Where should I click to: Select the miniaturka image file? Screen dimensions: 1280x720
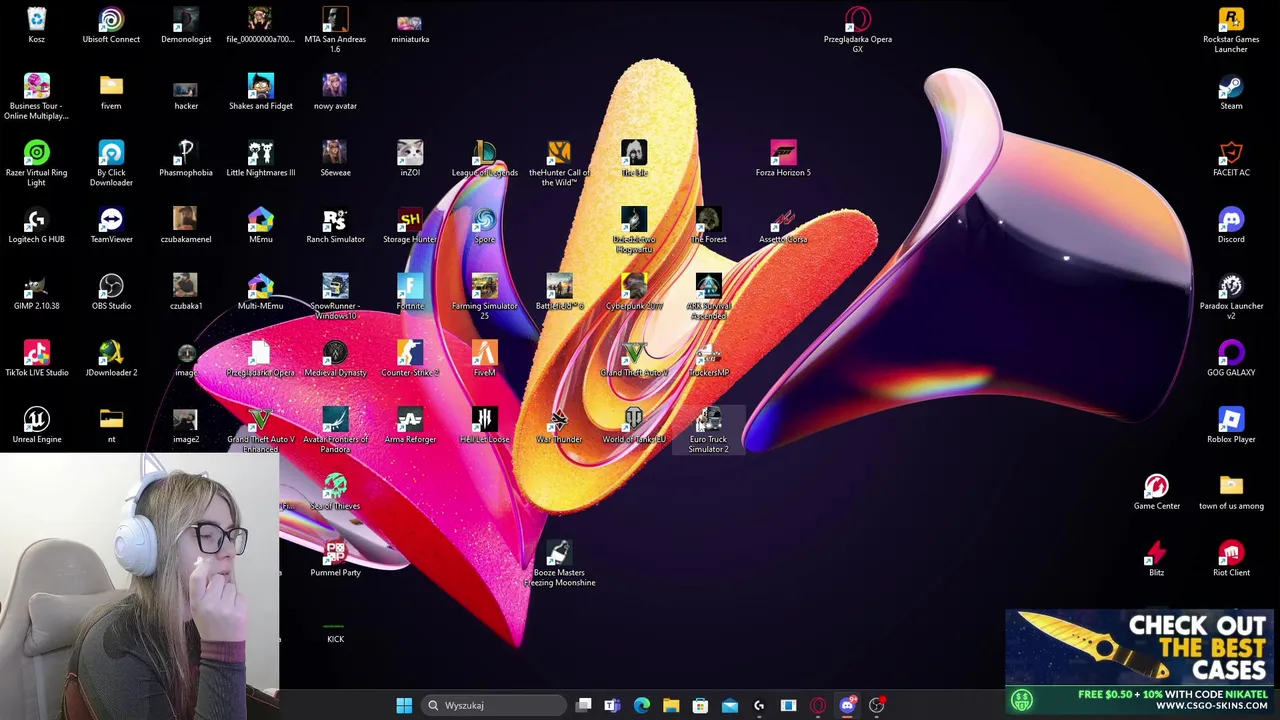(x=410, y=26)
